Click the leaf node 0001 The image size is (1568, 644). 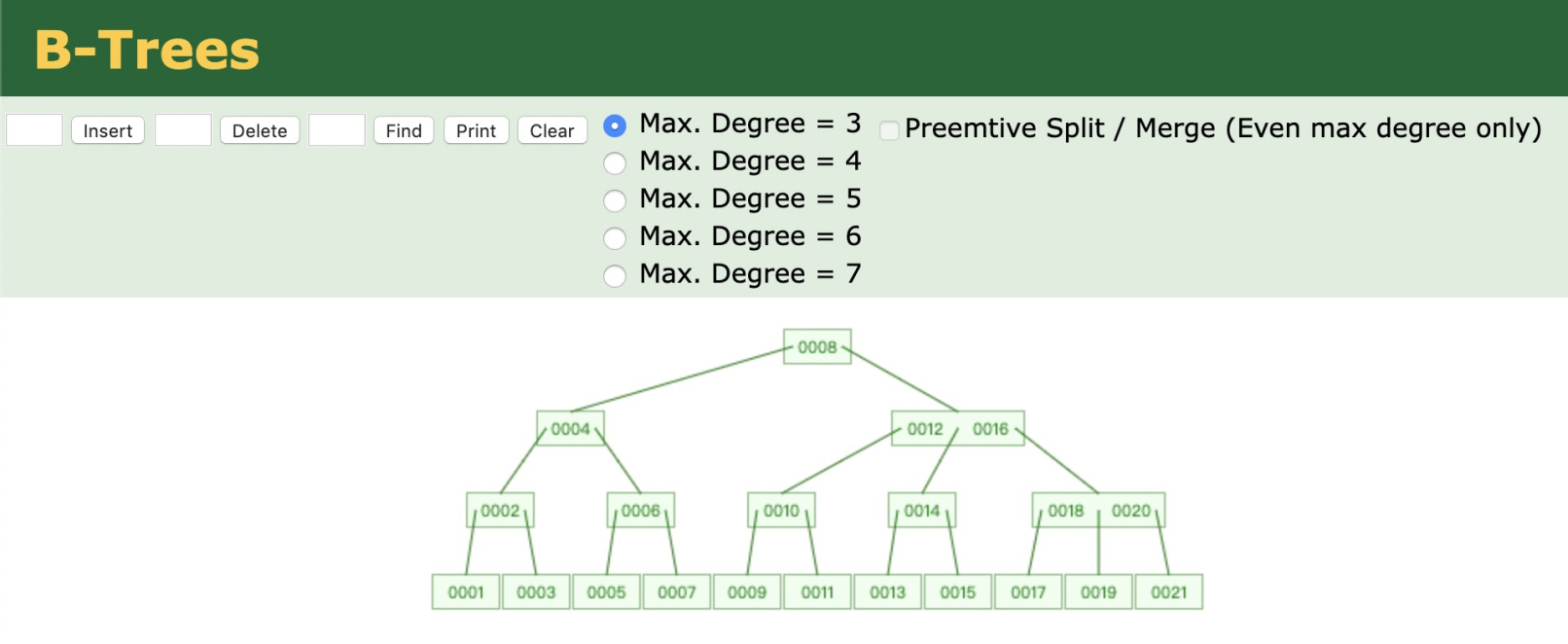[x=466, y=591]
